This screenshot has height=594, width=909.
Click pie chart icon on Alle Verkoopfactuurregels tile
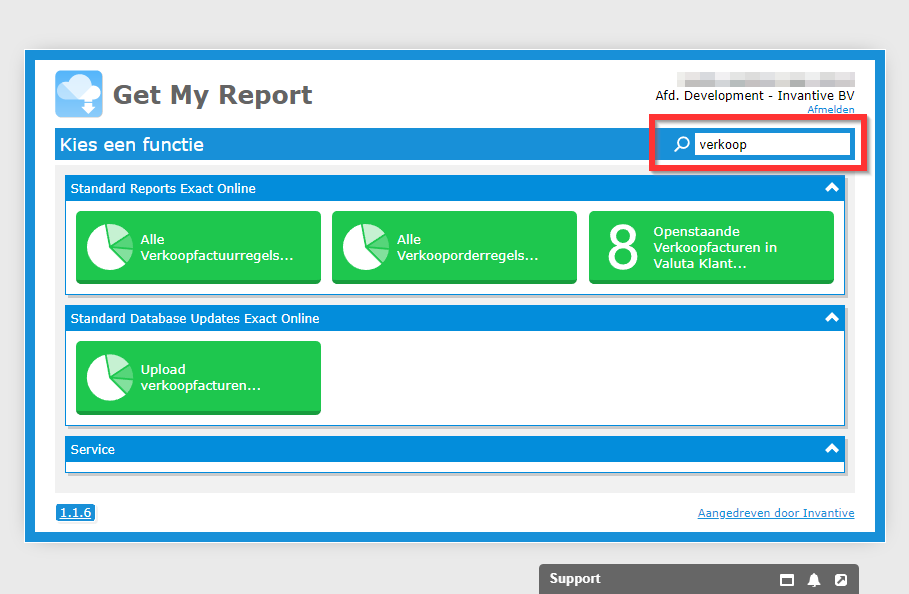110,247
